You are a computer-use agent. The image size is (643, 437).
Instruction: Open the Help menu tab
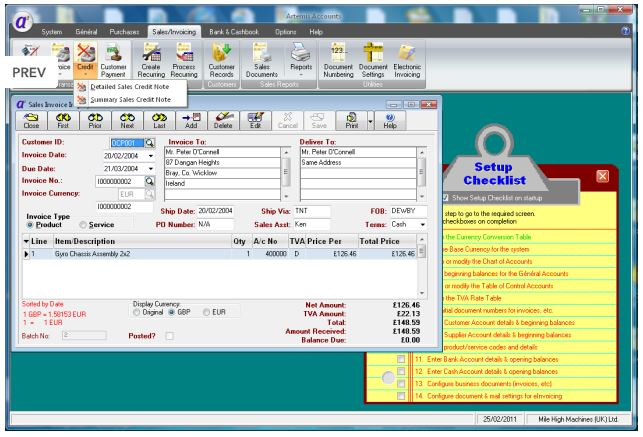pyautogui.click(x=316, y=32)
